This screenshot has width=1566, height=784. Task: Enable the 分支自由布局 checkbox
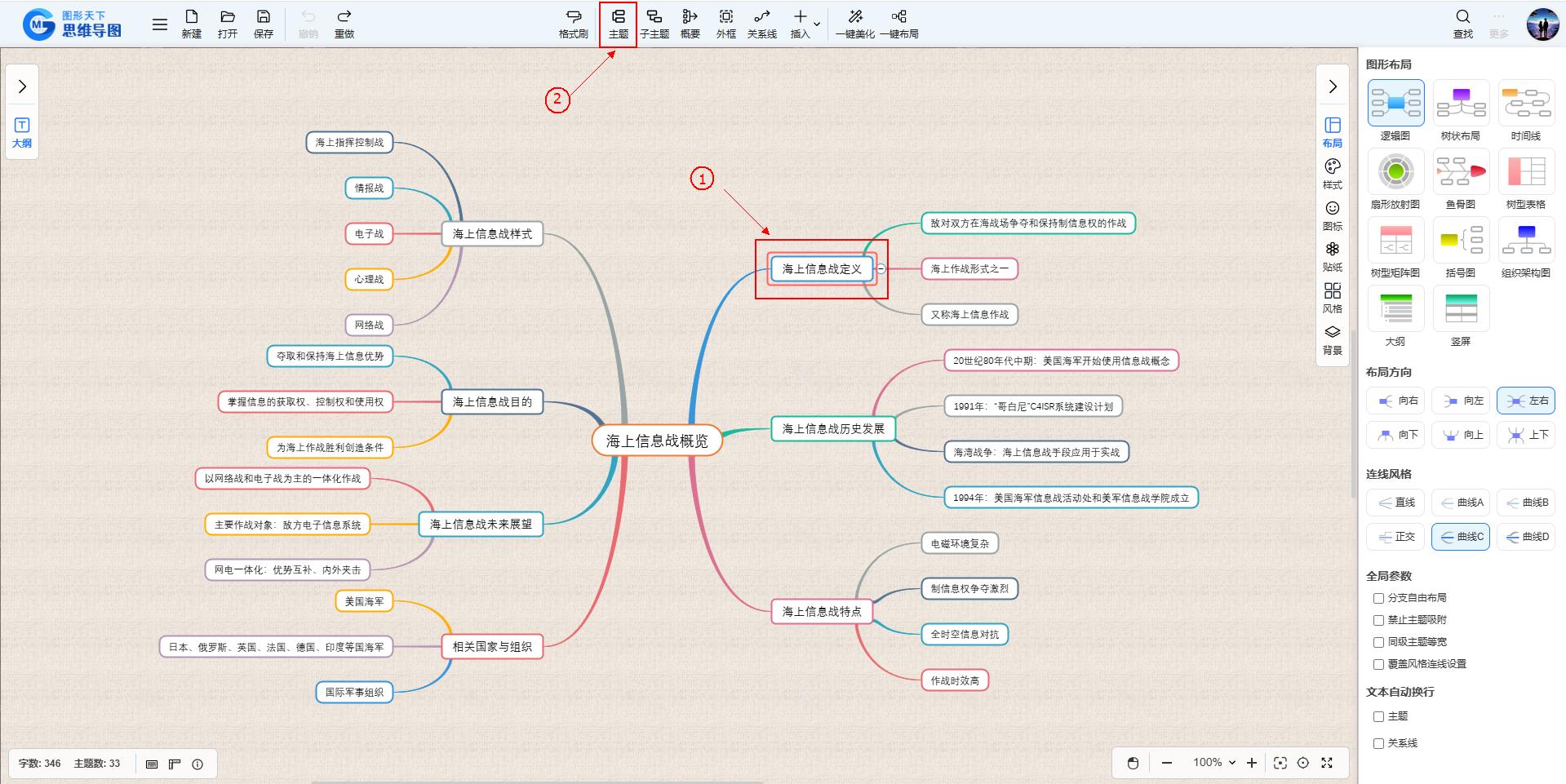point(1378,598)
